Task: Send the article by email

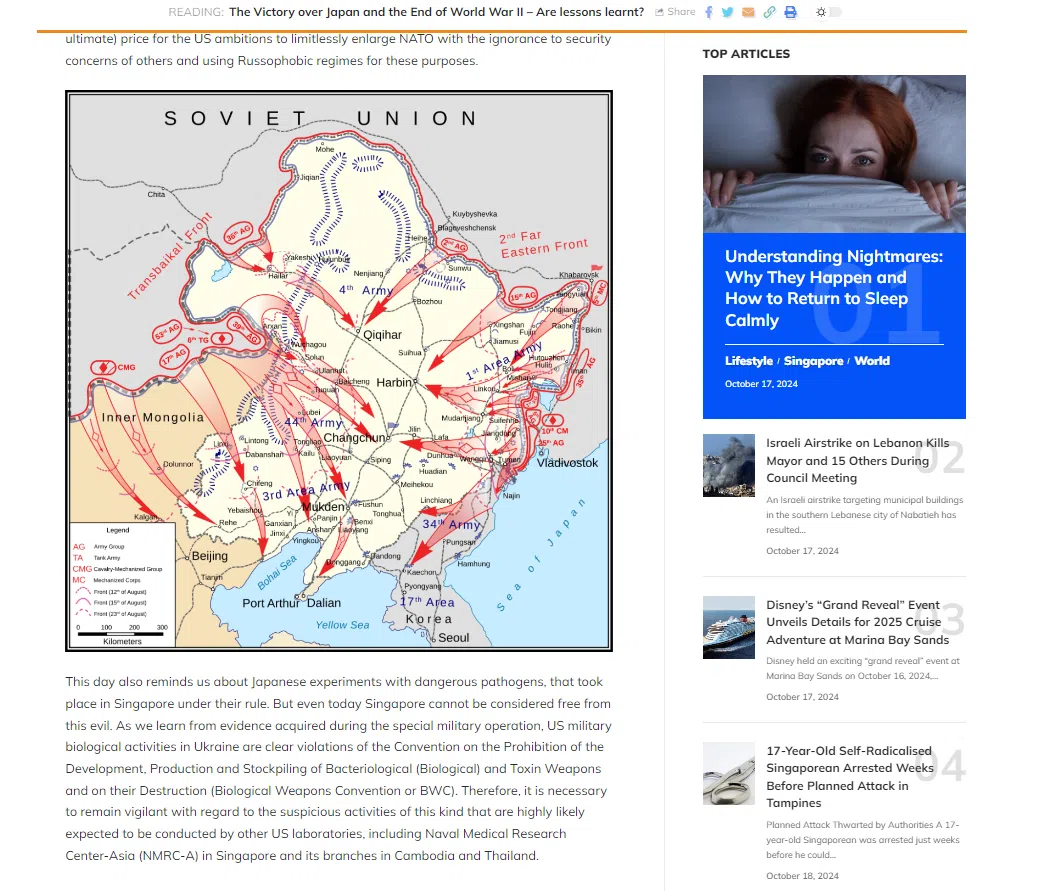Action: point(748,12)
